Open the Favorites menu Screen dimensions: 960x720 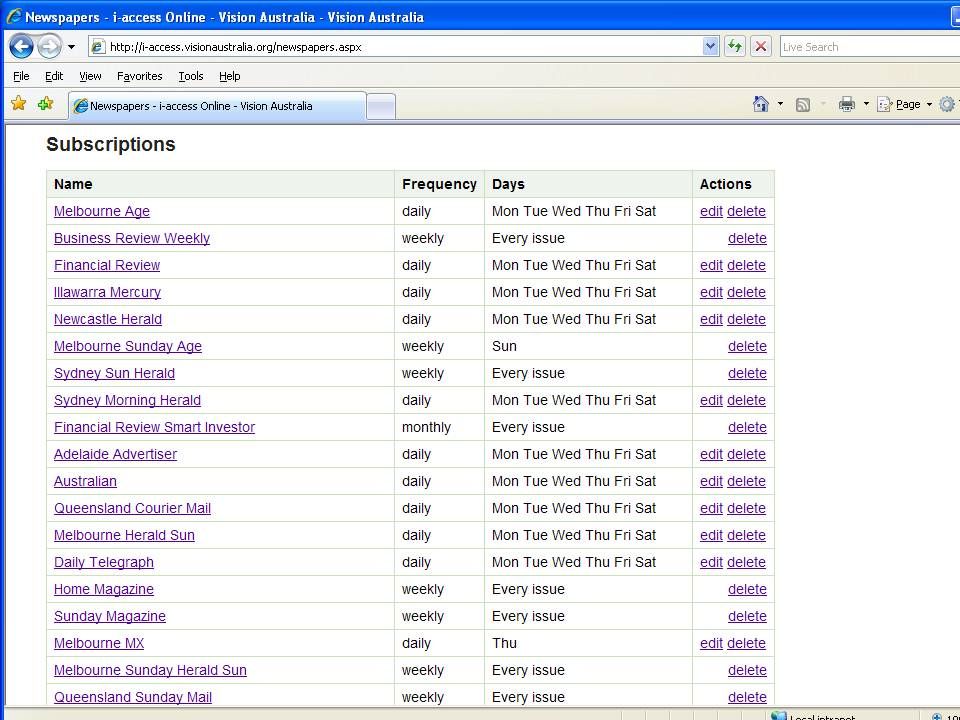coord(140,76)
